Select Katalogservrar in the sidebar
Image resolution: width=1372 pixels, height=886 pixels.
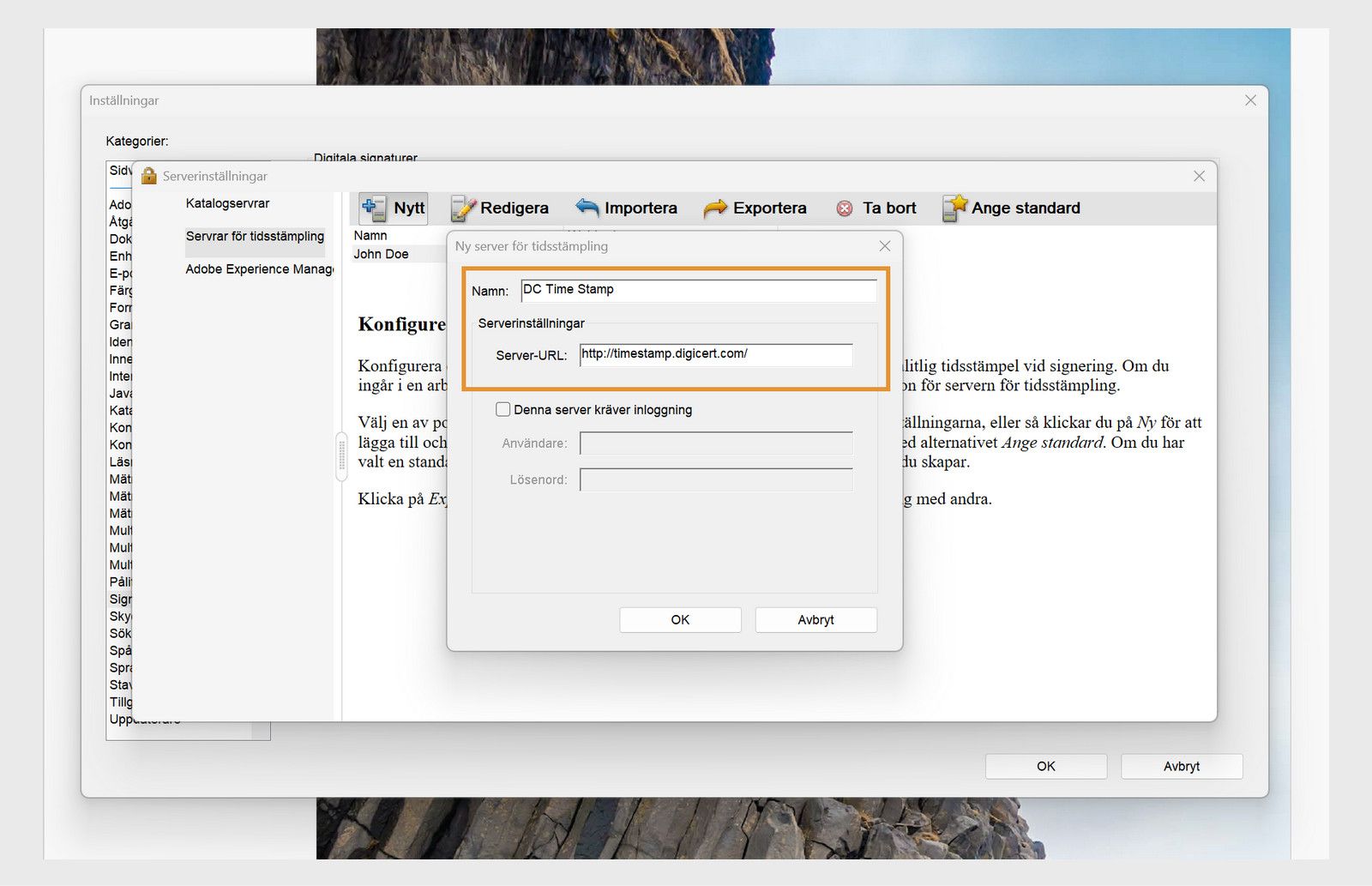(226, 203)
